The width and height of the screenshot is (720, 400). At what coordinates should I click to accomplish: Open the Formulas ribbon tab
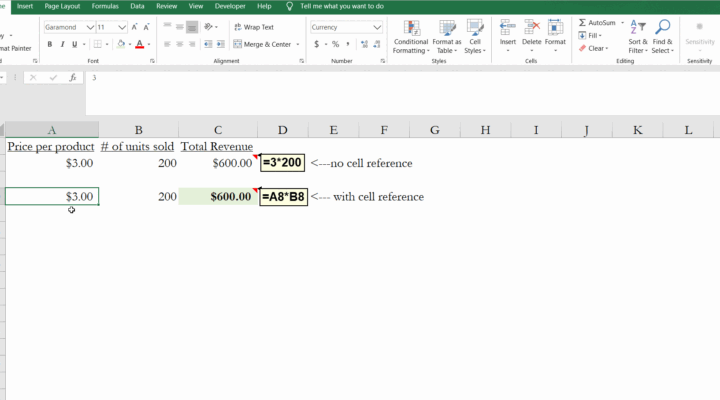coord(105,6)
